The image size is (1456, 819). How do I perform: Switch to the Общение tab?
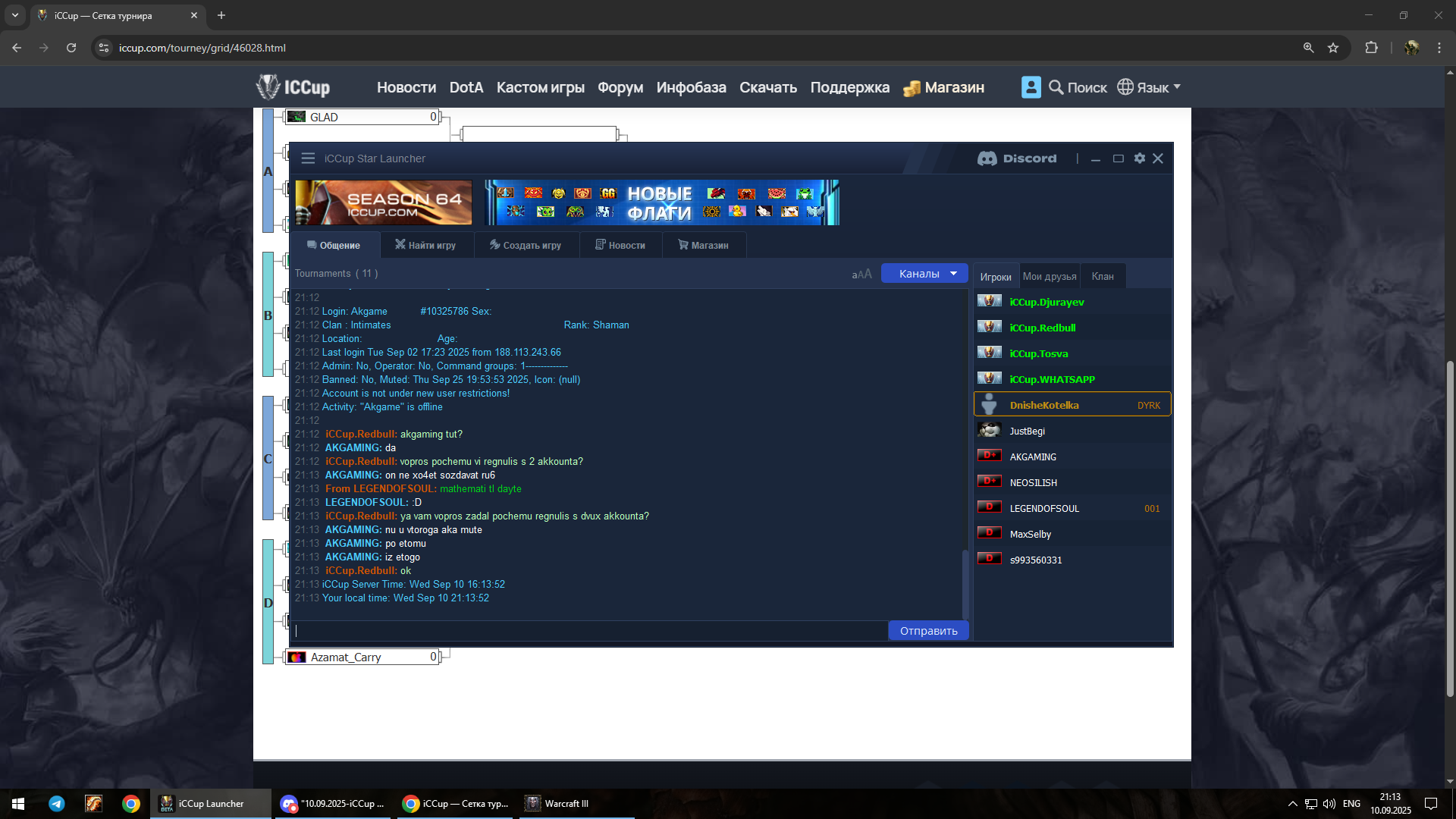(x=334, y=245)
